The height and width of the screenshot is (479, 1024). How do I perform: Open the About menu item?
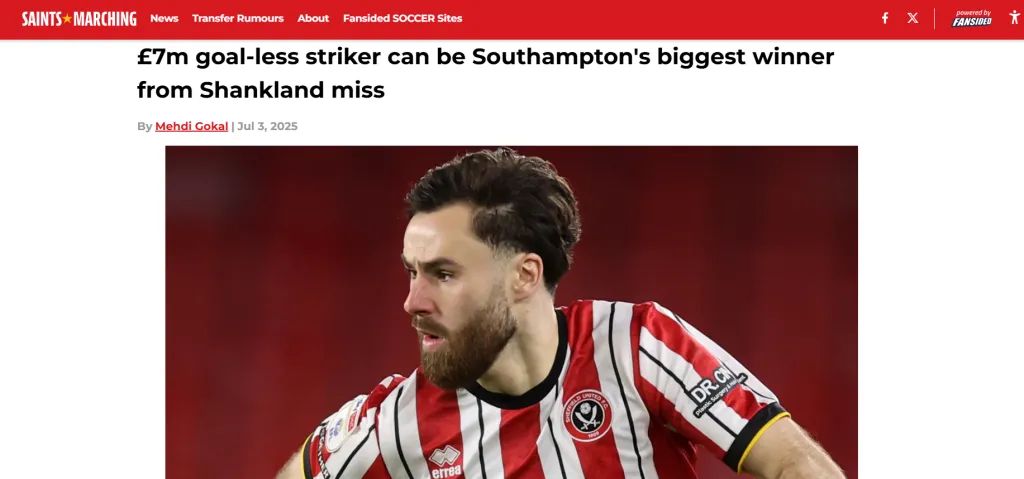click(x=313, y=18)
